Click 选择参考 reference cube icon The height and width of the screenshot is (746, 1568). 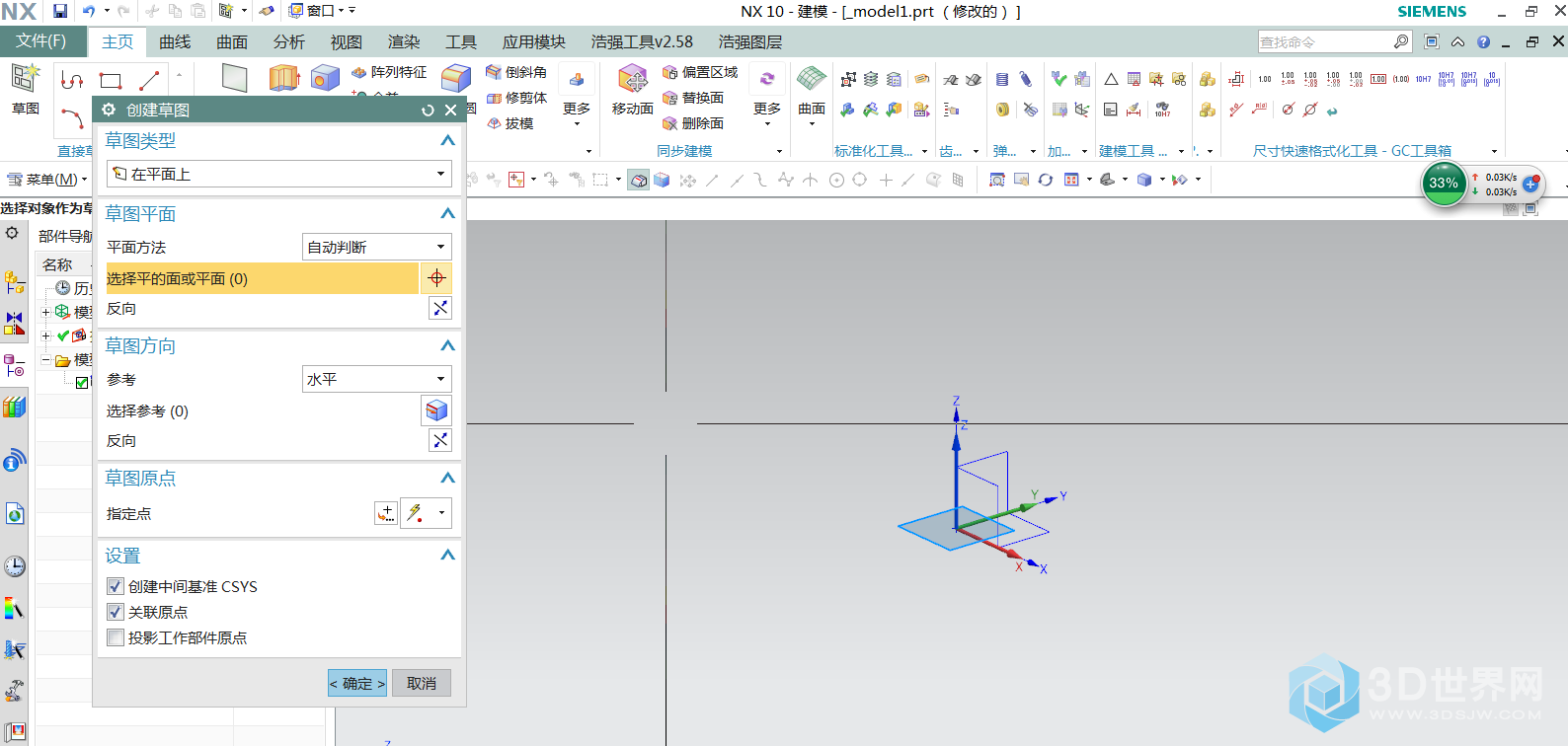tap(436, 410)
